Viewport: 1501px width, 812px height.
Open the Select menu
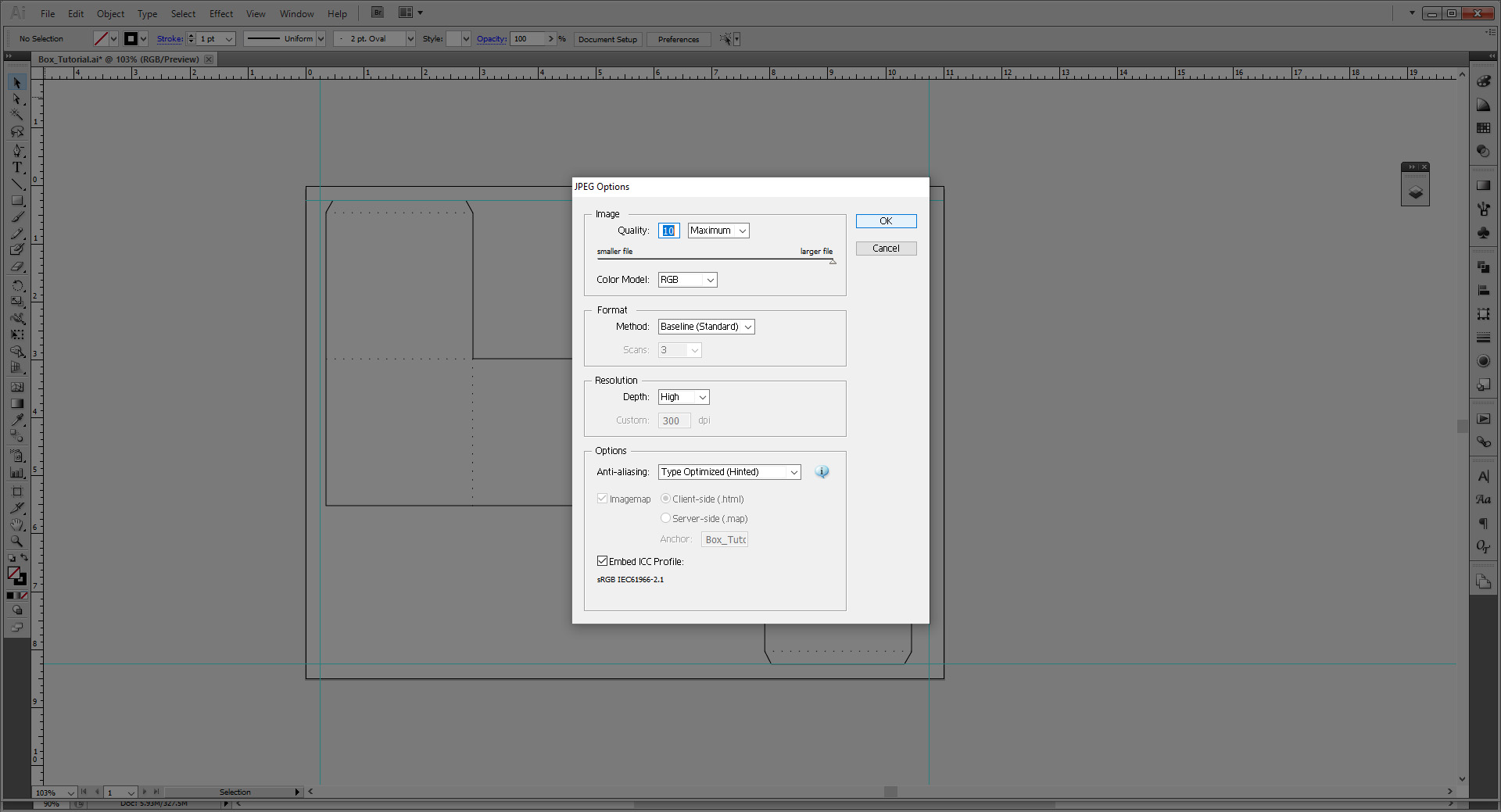183,13
